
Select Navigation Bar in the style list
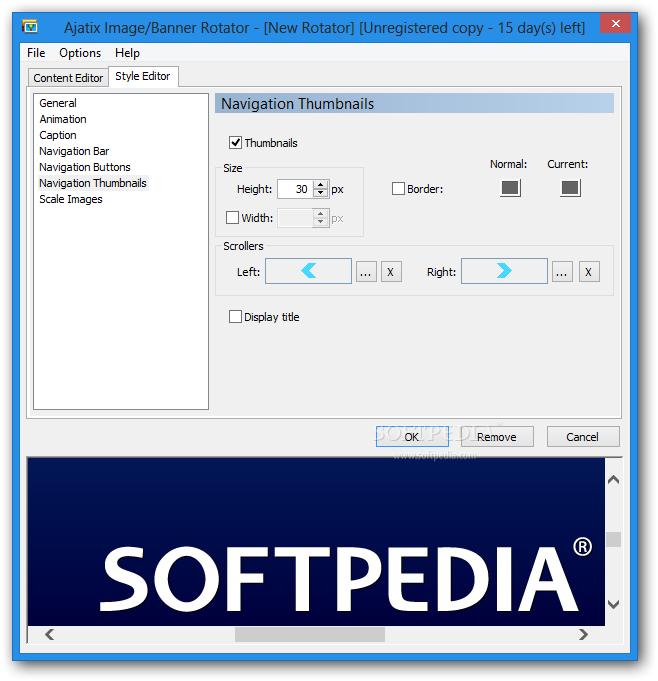tap(74, 151)
